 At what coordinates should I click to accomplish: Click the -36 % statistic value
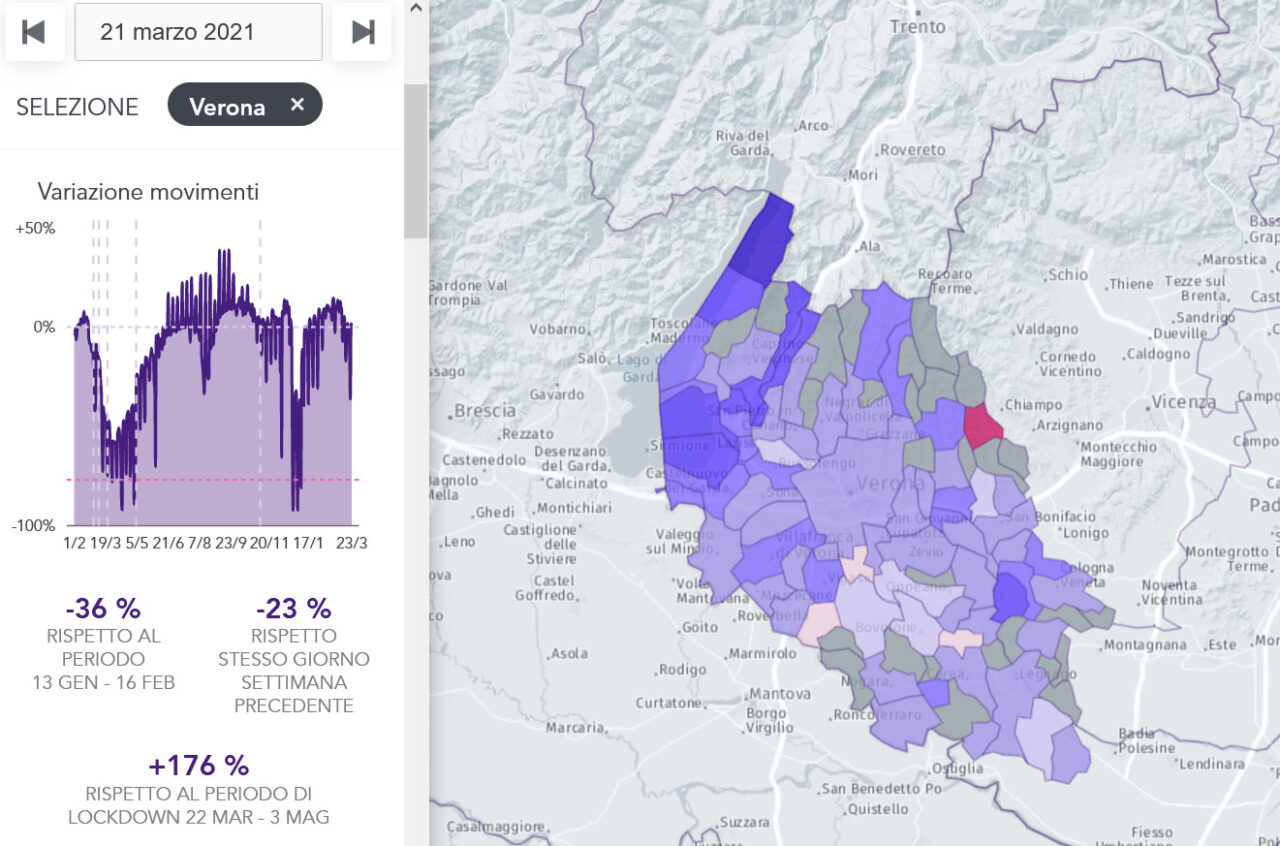pos(103,608)
